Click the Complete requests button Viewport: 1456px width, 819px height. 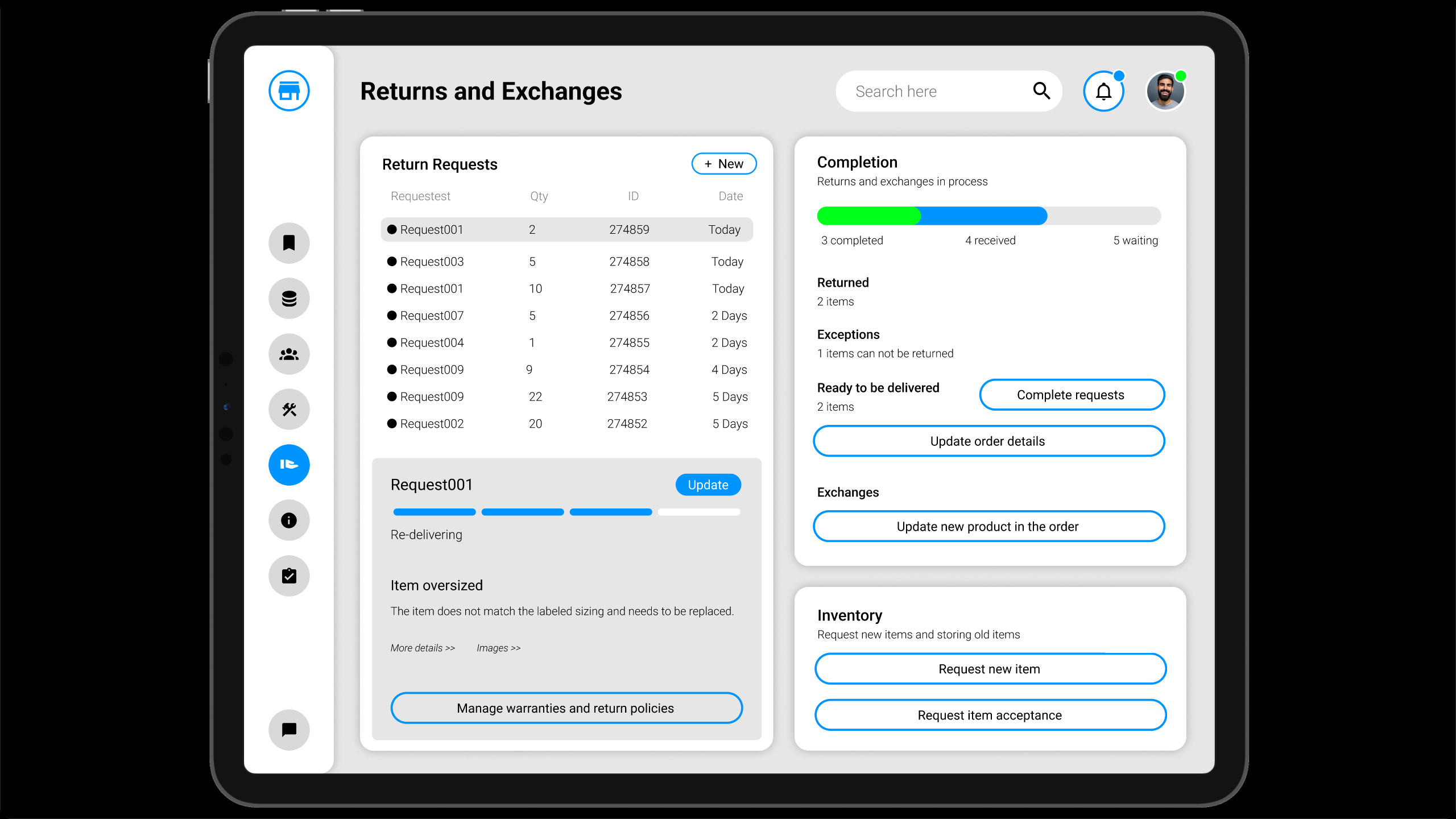click(1071, 394)
